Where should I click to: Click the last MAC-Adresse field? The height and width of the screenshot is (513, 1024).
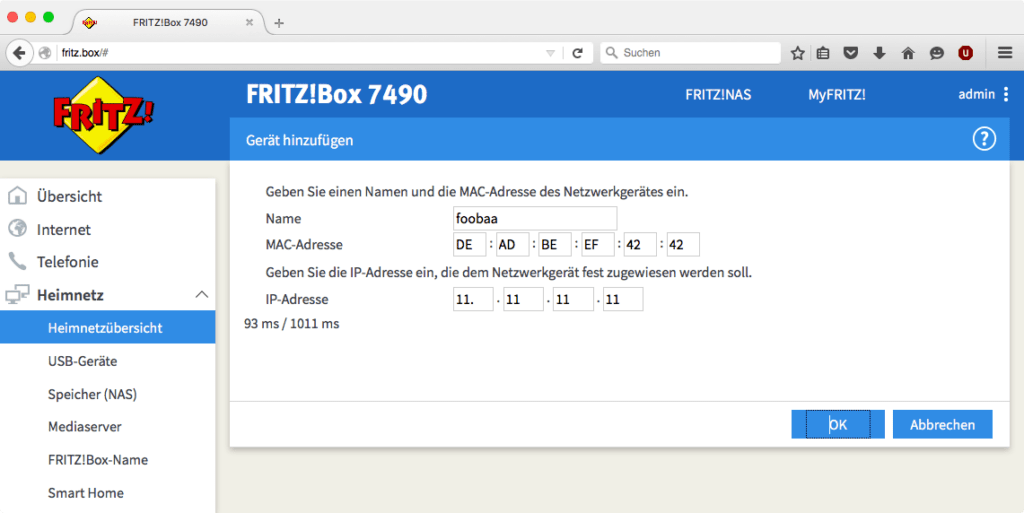(x=683, y=245)
